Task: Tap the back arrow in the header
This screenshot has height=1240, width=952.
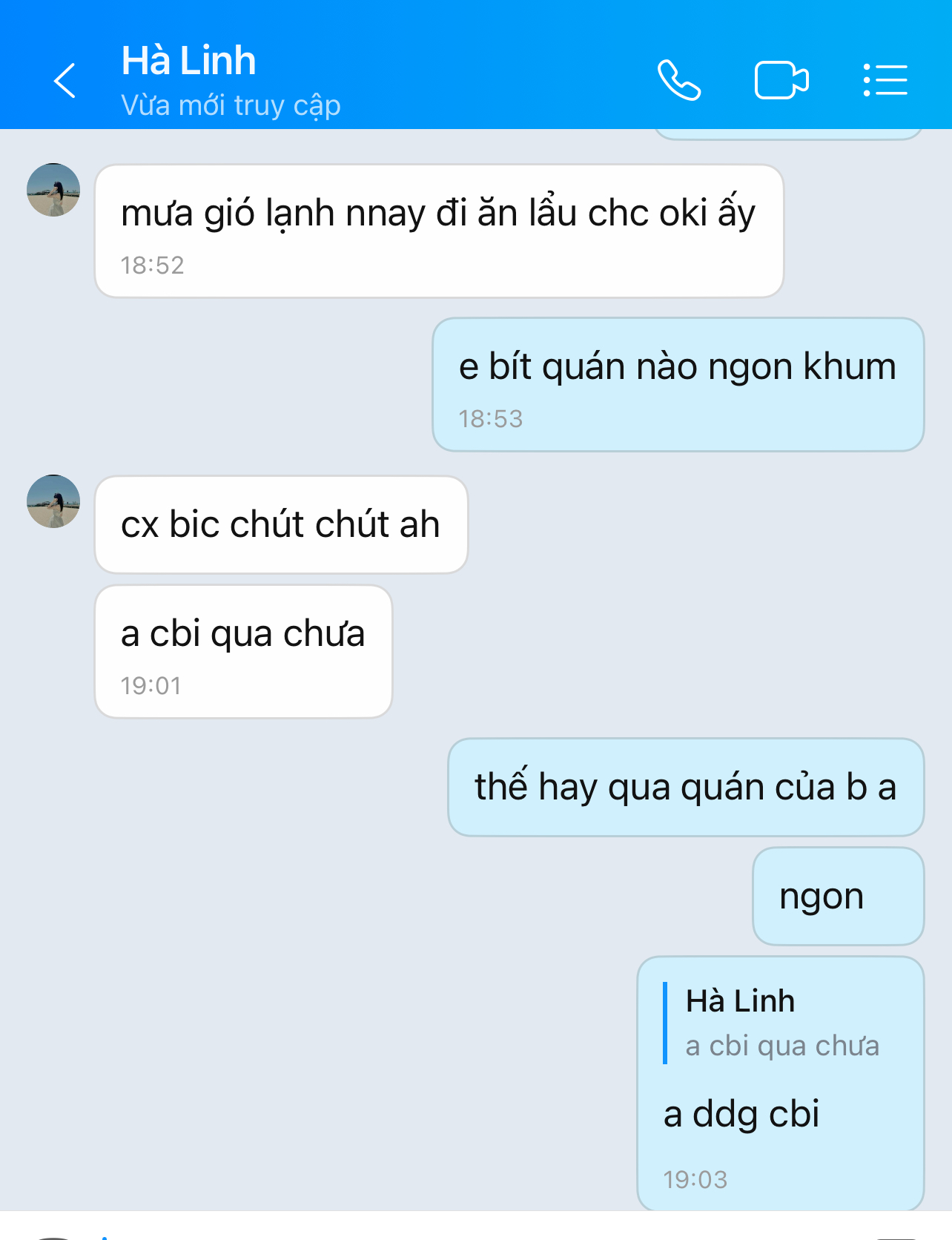Action: (65, 80)
